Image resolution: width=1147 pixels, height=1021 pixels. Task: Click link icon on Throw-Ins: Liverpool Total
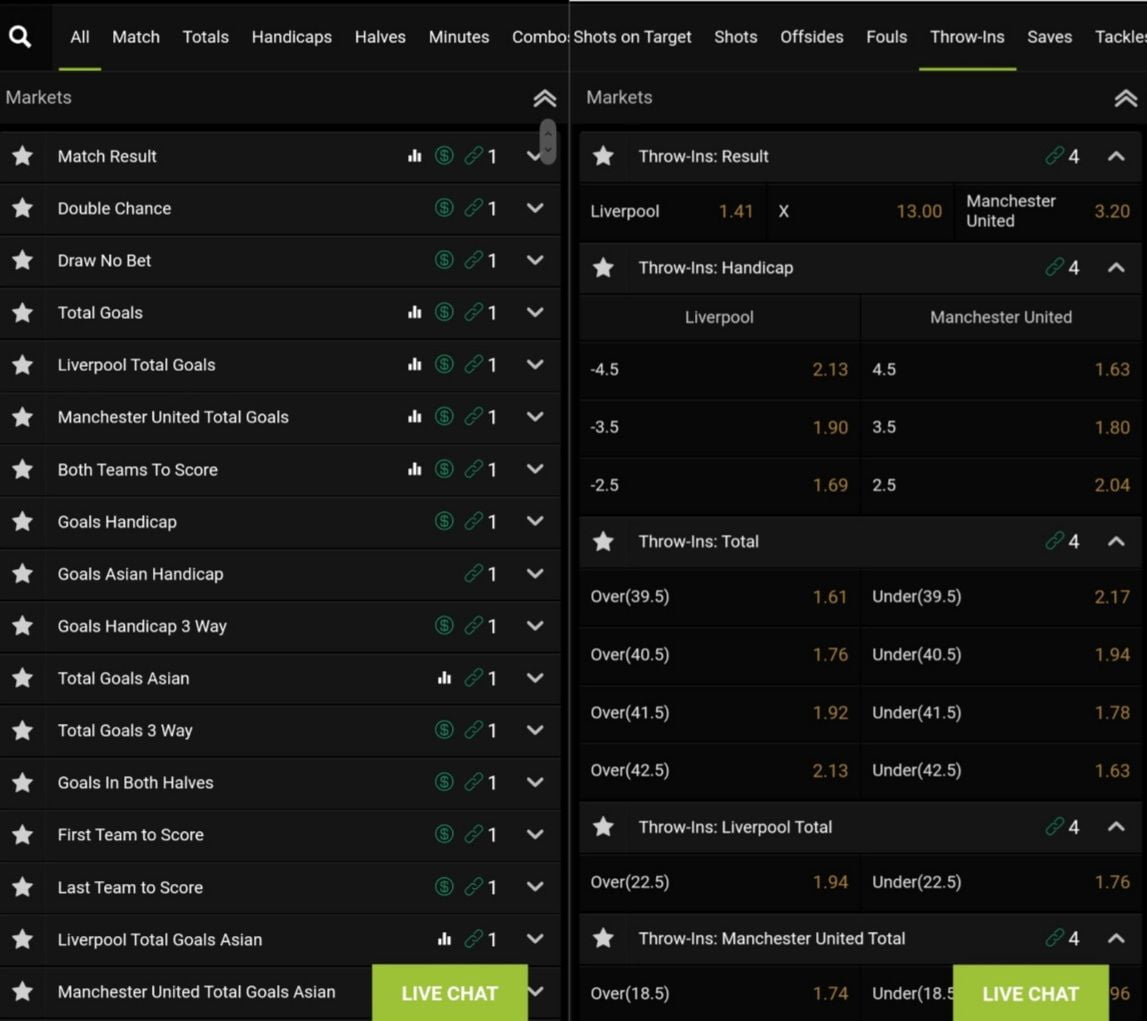tap(1054, 827)
